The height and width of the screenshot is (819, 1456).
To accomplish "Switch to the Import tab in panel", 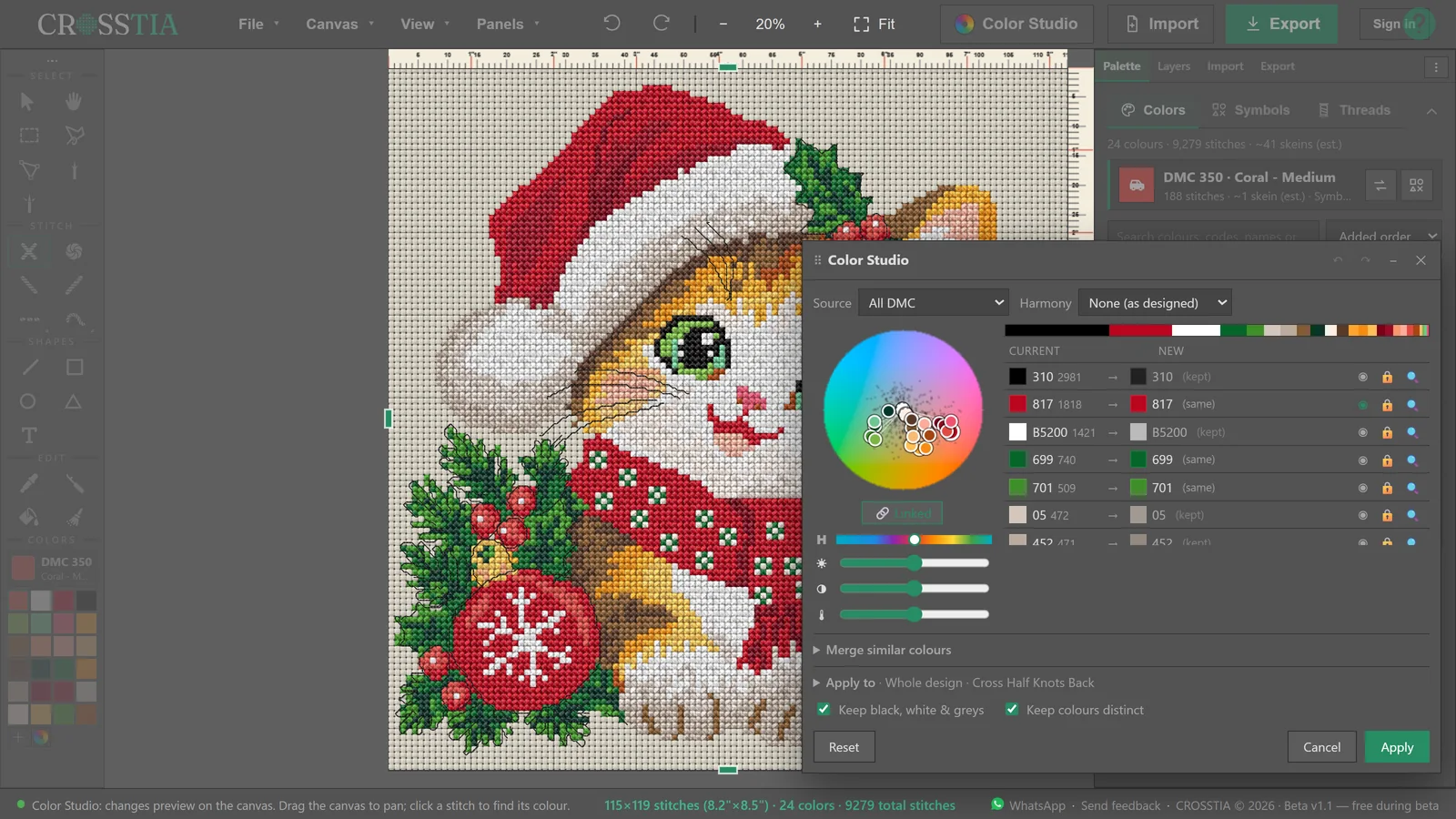I will click(x=1225, y=66).
